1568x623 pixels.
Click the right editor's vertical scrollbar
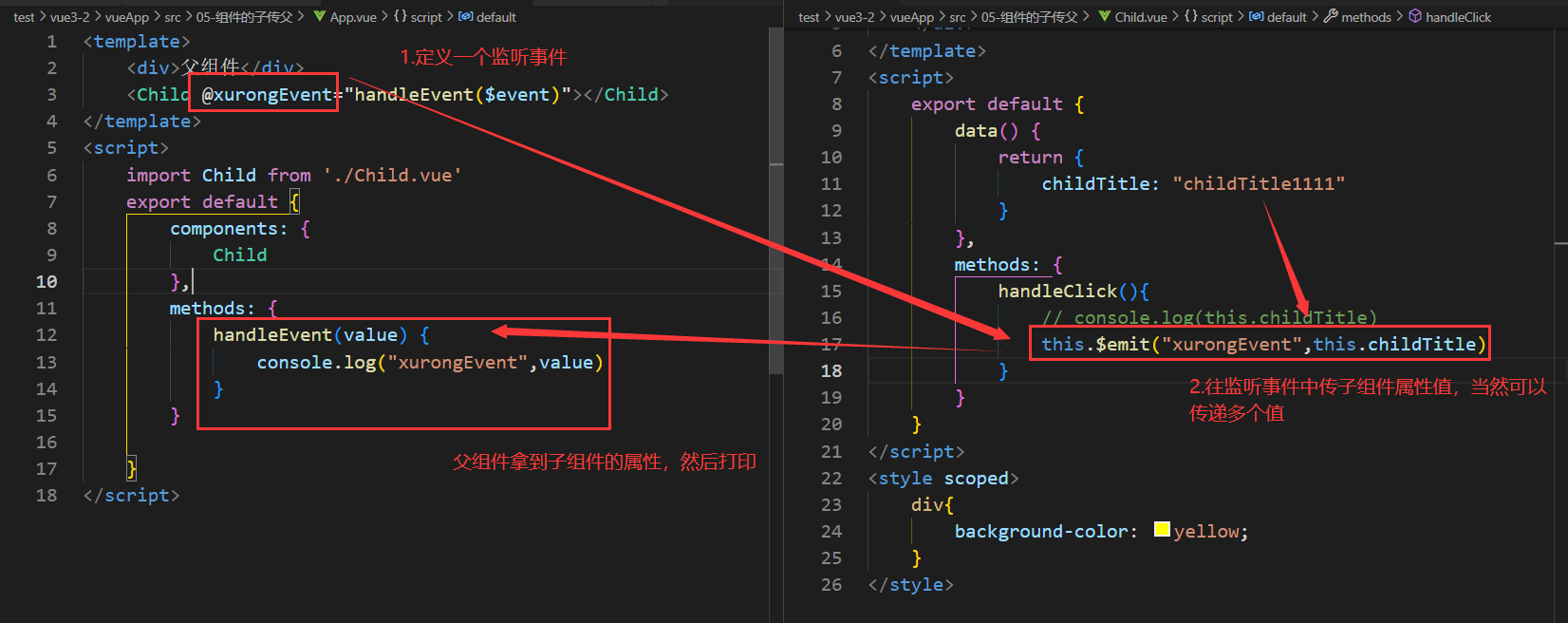[x=1561, y=326]
